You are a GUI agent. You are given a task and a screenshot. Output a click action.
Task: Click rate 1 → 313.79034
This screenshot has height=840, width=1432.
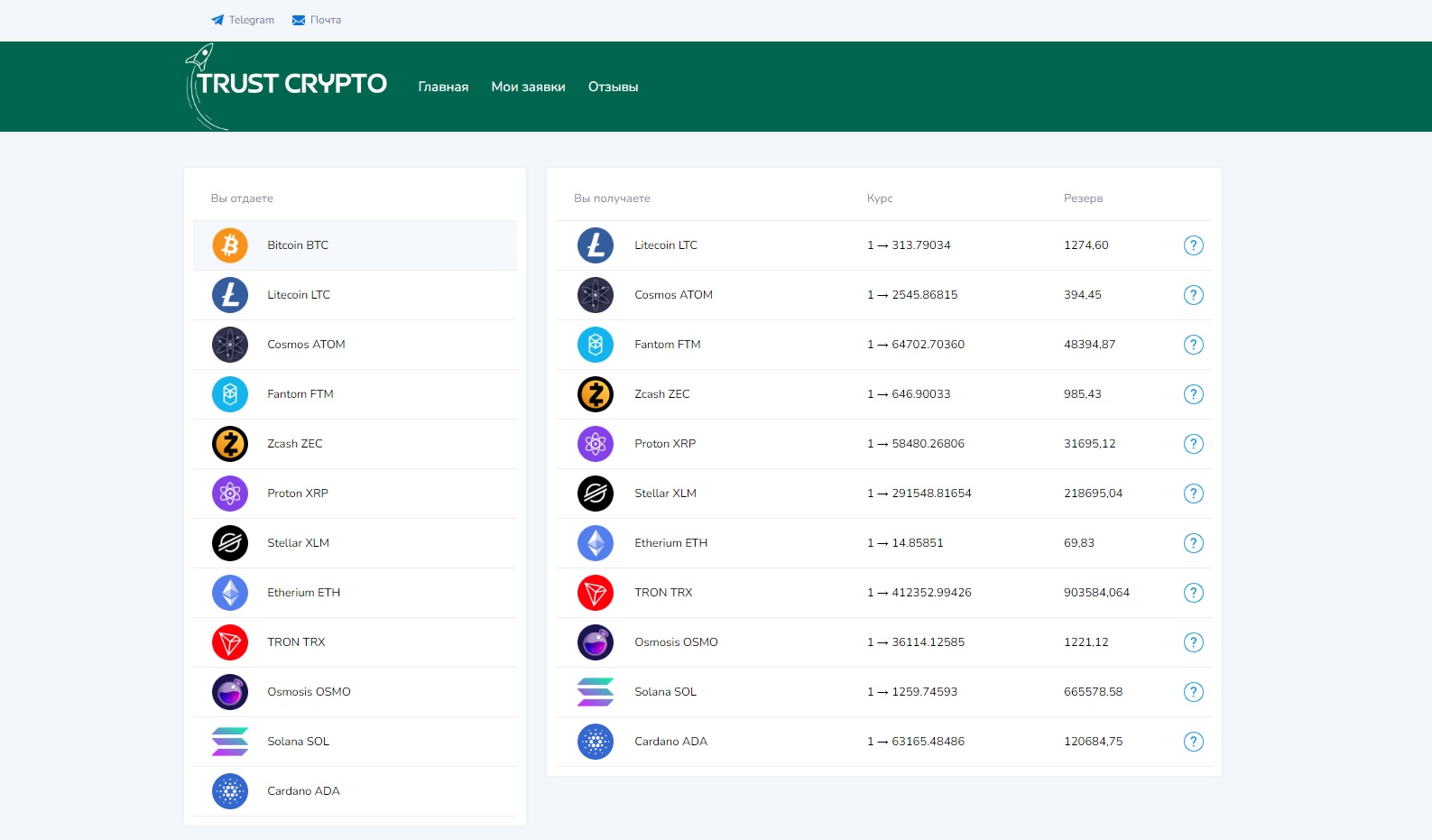click(909, 245)
